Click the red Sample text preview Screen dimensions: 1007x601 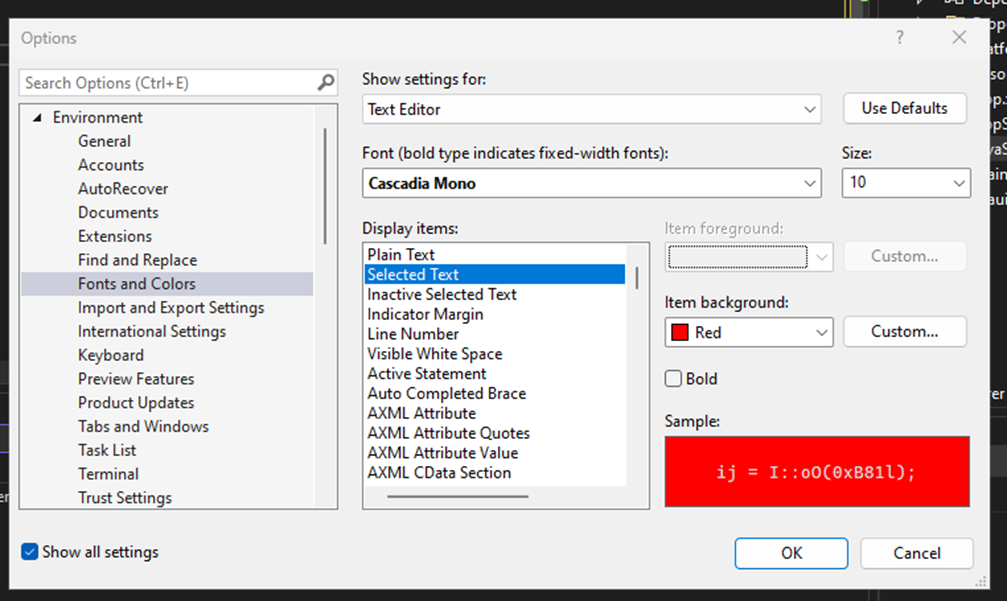816,470
